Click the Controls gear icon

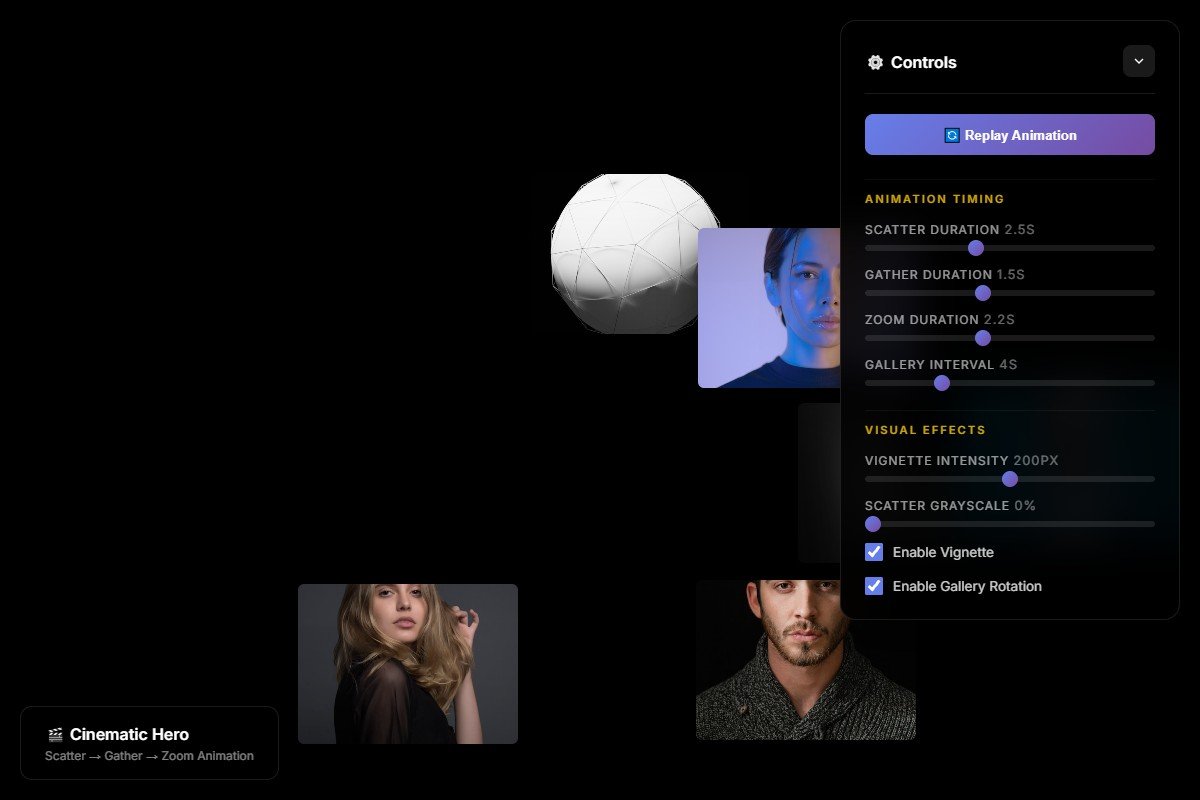point(875,62)
